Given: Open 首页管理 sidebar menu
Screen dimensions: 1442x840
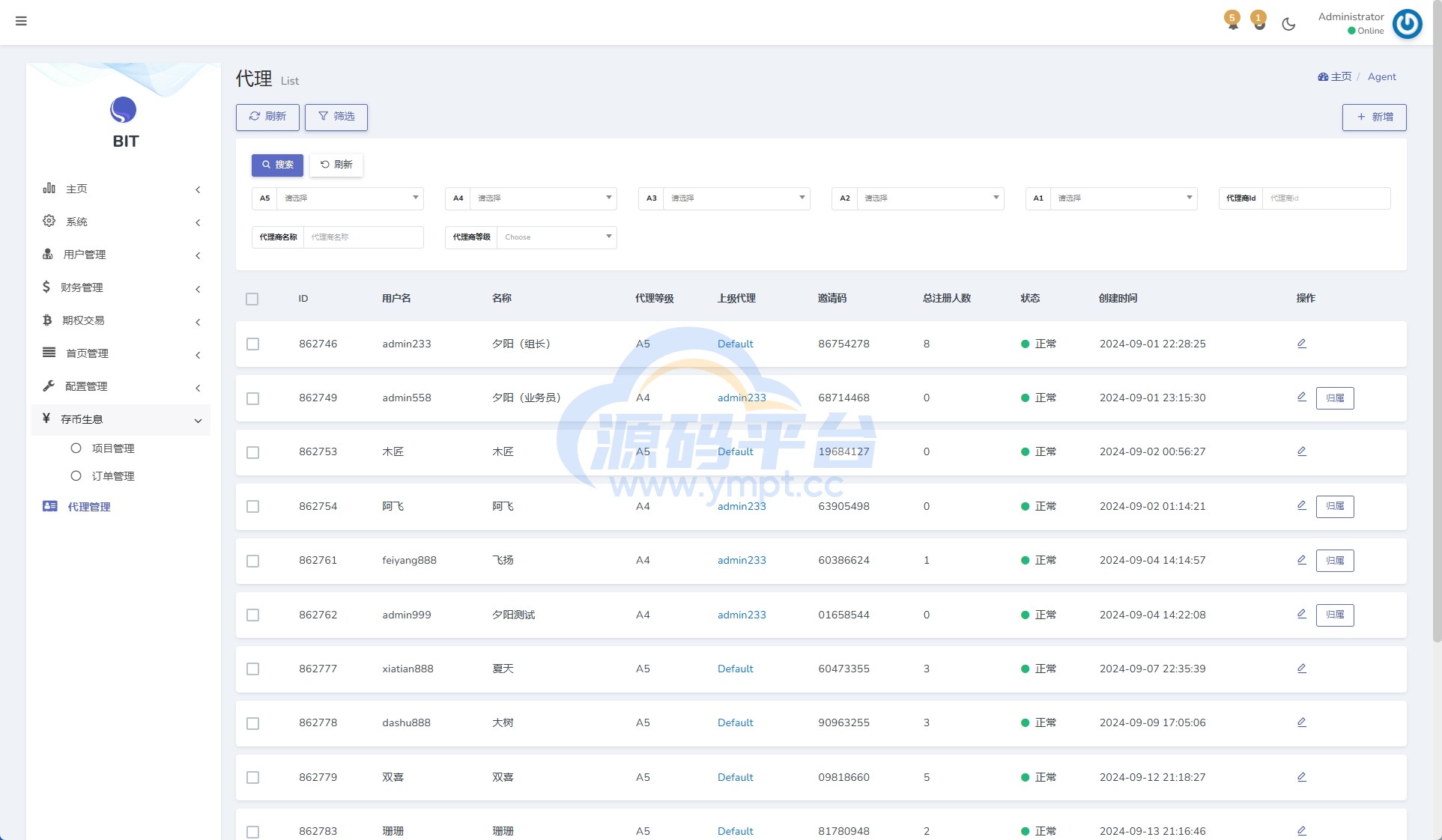Looking at the screenshot, I should (x=121, y=353).
